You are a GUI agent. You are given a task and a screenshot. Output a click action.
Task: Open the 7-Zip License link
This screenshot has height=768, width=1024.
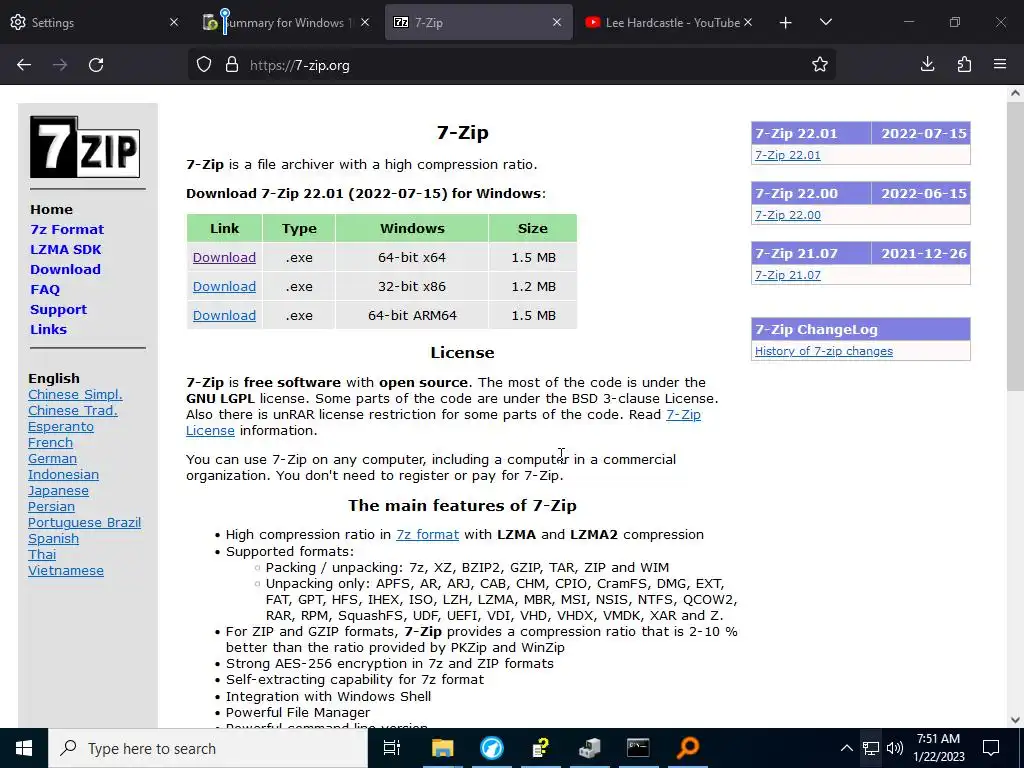coord(683,415)
